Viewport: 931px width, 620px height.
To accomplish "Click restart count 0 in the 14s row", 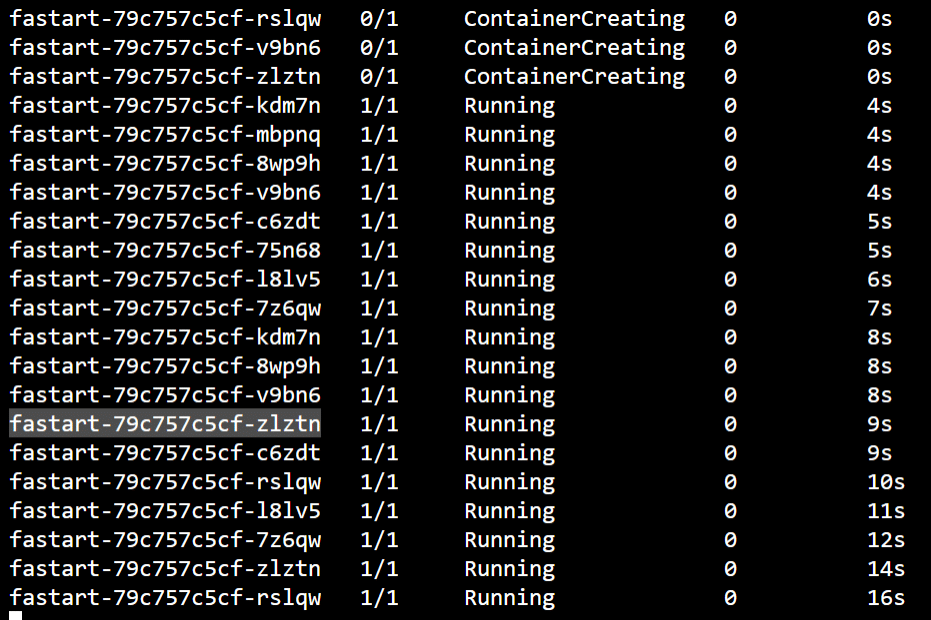I will [730, 569].
